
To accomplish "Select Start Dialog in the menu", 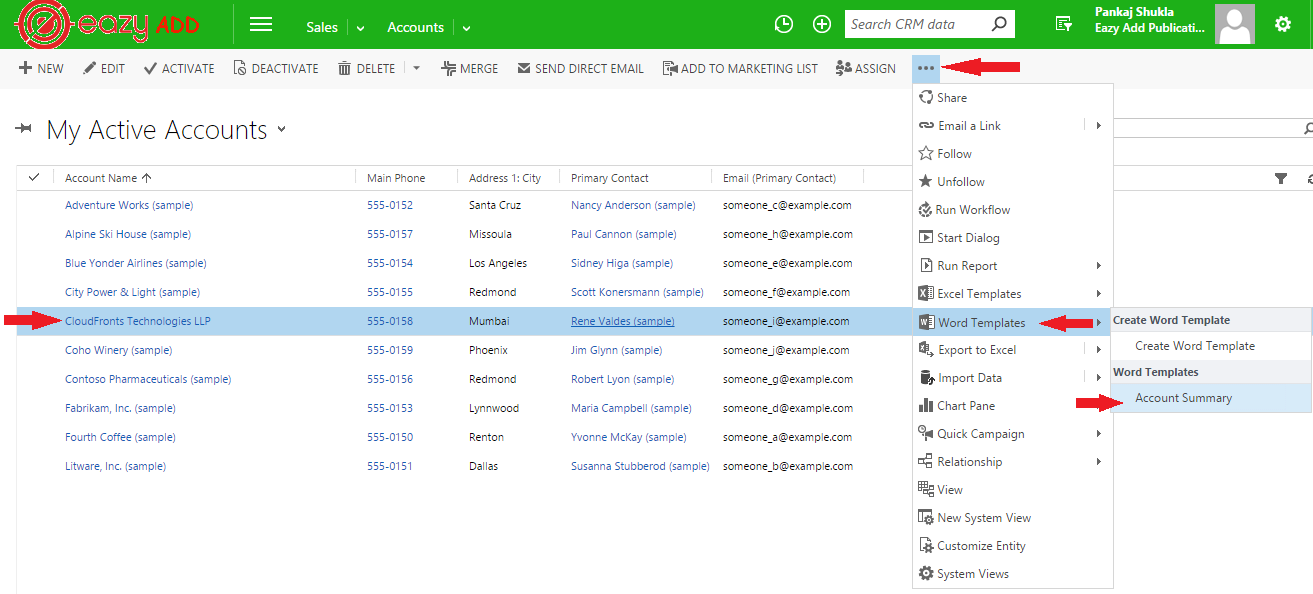I will point(1012,238).
